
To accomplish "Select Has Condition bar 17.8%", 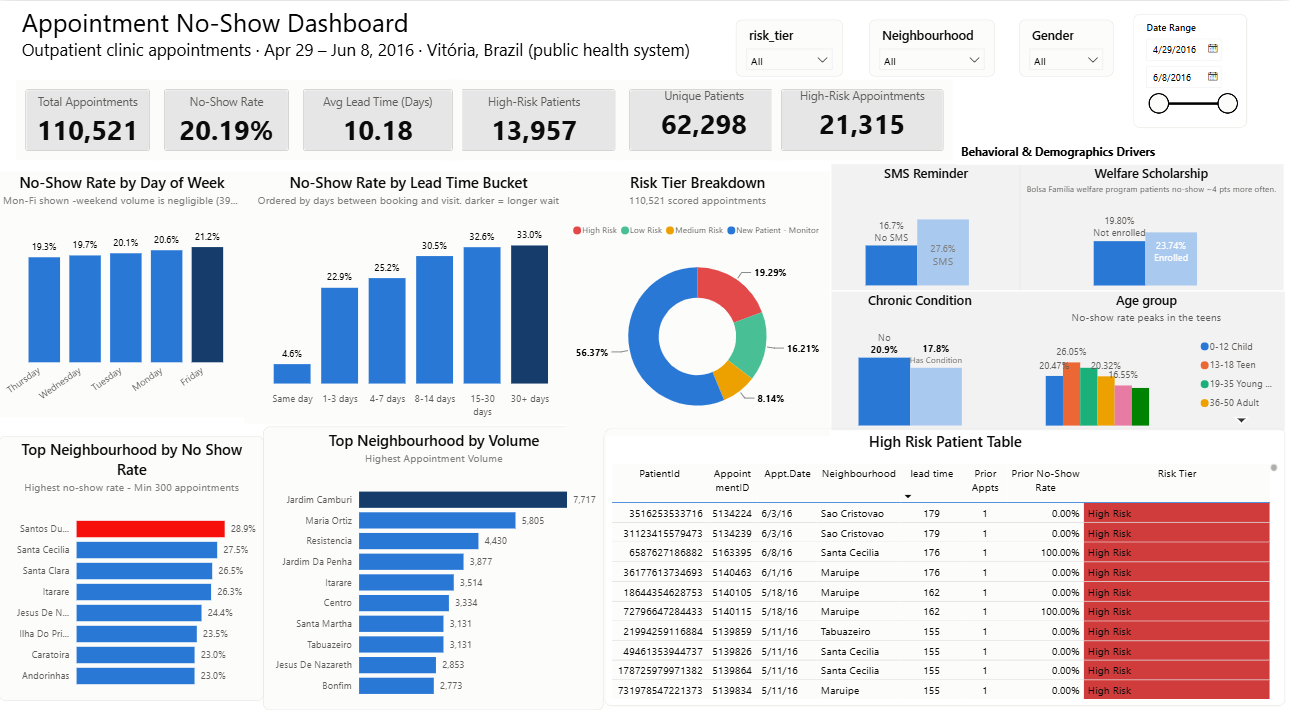I will (x=936, y=397).
